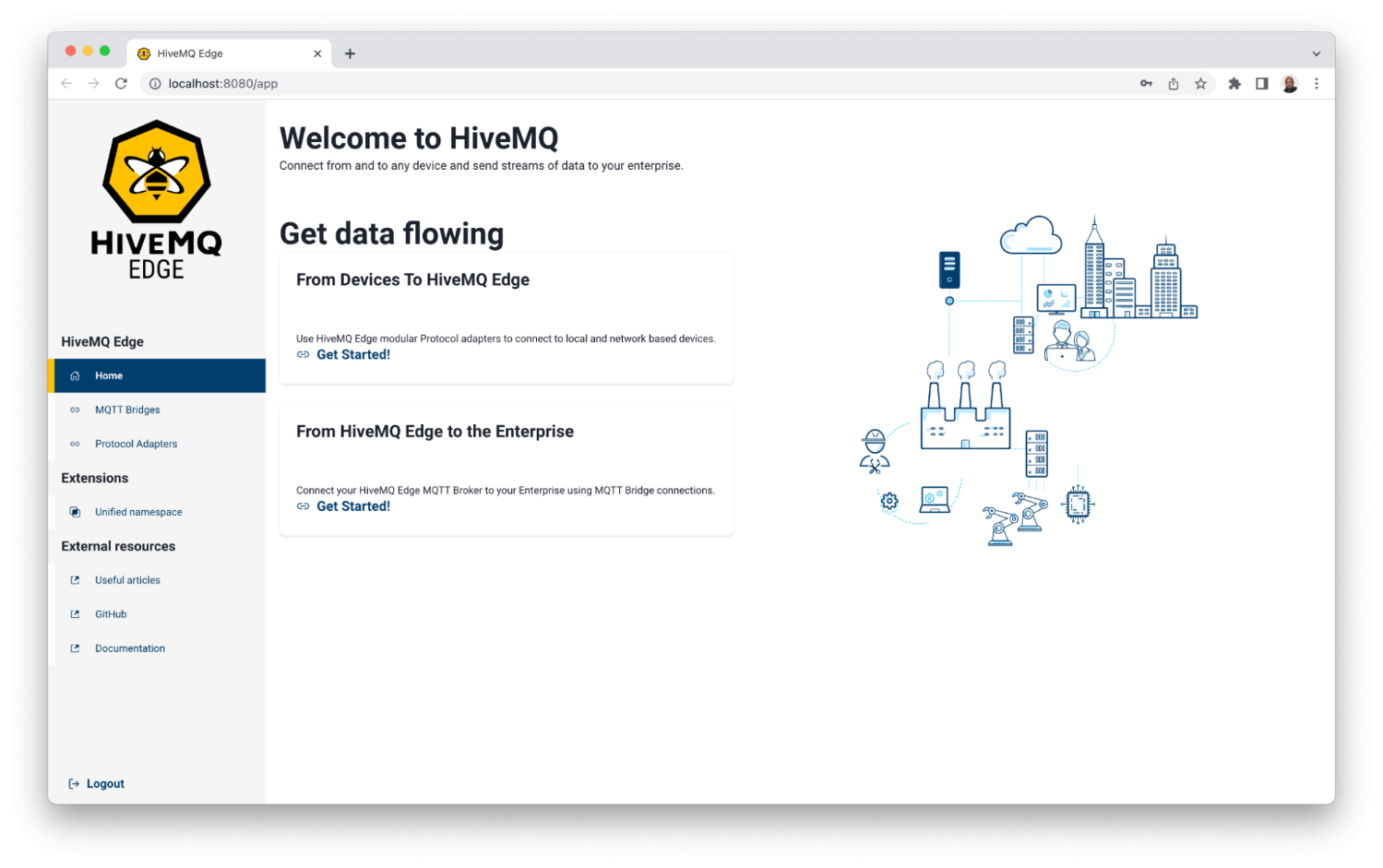Click the Get data flowing heading

pos(392,233)
